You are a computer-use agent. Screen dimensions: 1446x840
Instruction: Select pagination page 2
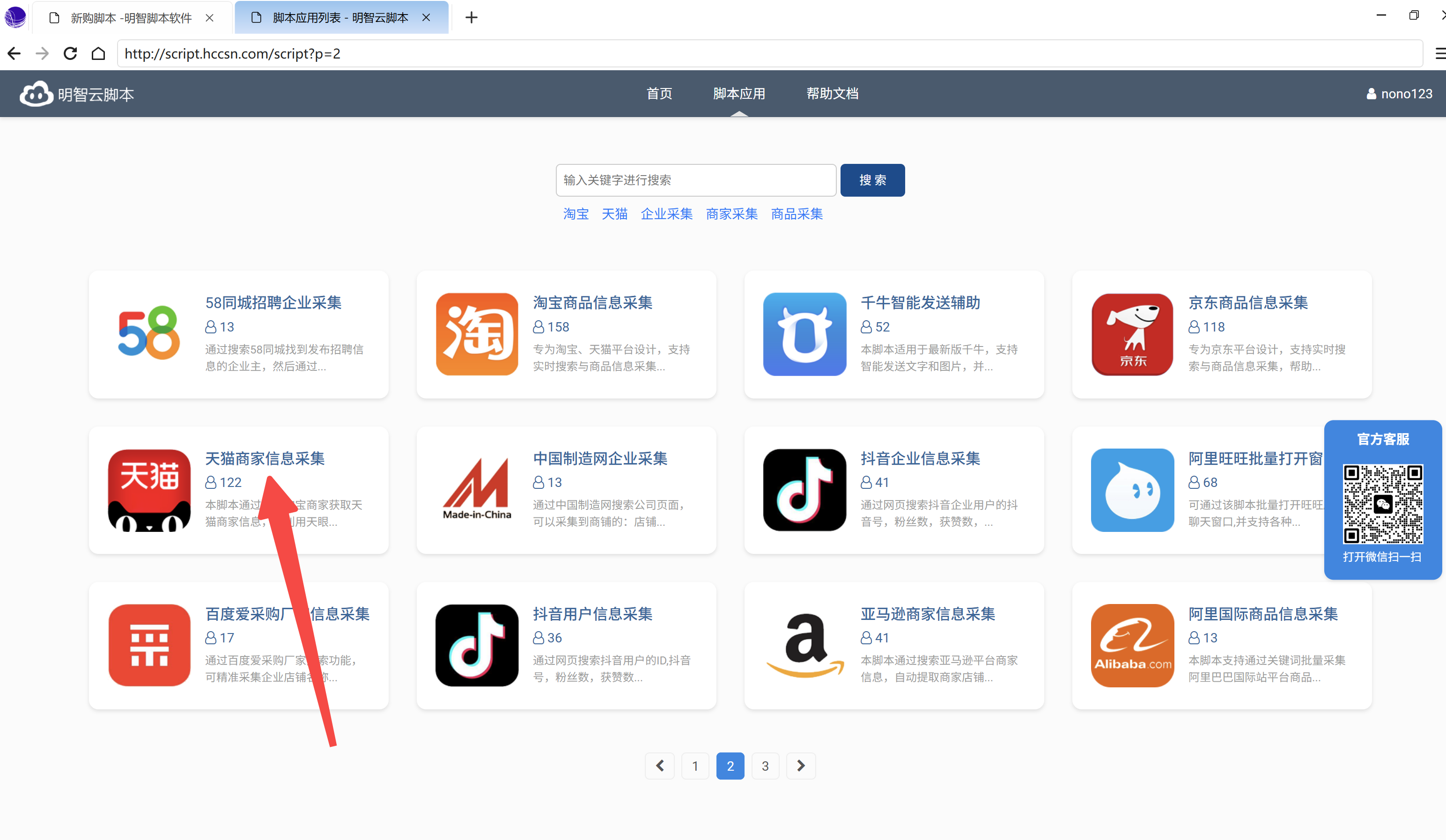tap(730, 766)
